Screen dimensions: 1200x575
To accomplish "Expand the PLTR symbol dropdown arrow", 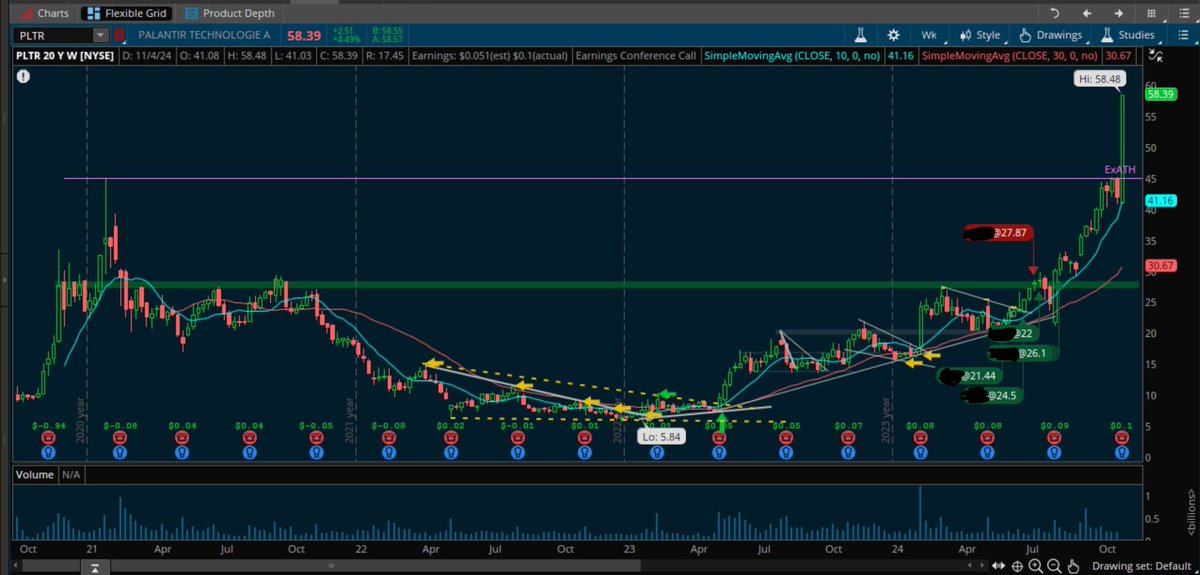I will click(x=101, y=35).
